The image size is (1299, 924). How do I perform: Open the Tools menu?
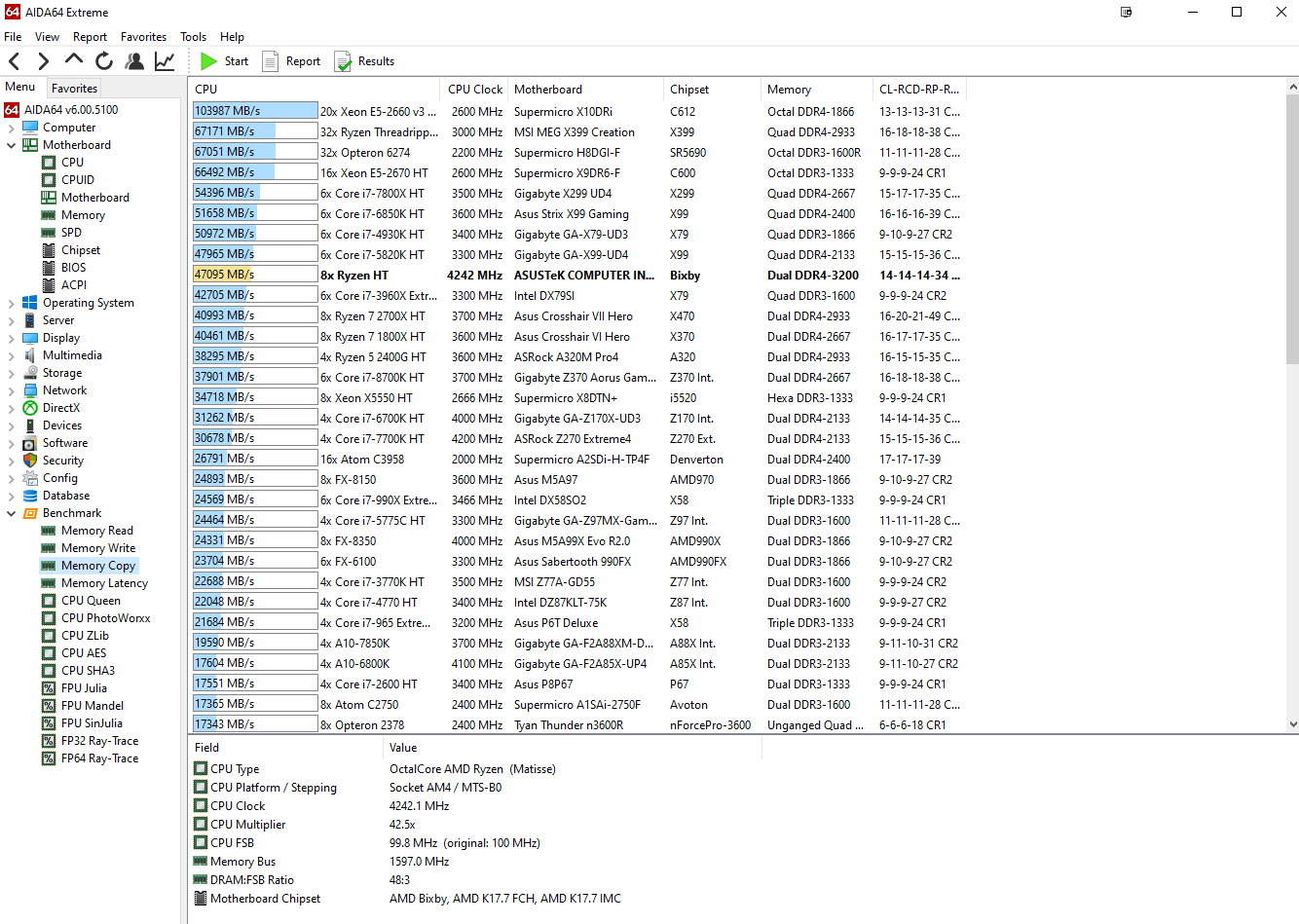pyautogui.click(x=193, y=37)
